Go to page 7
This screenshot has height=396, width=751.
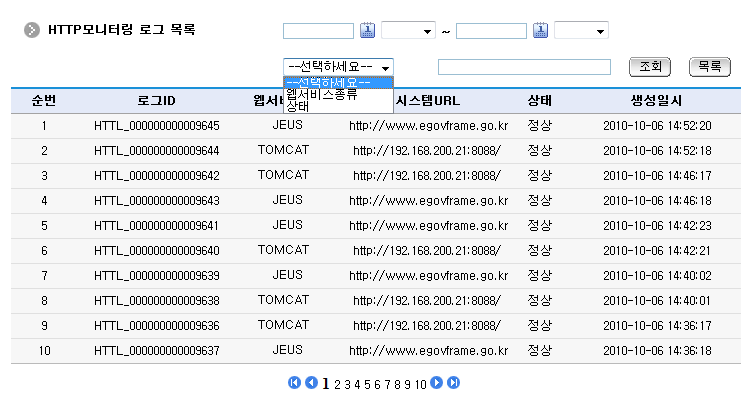(387, 385)
